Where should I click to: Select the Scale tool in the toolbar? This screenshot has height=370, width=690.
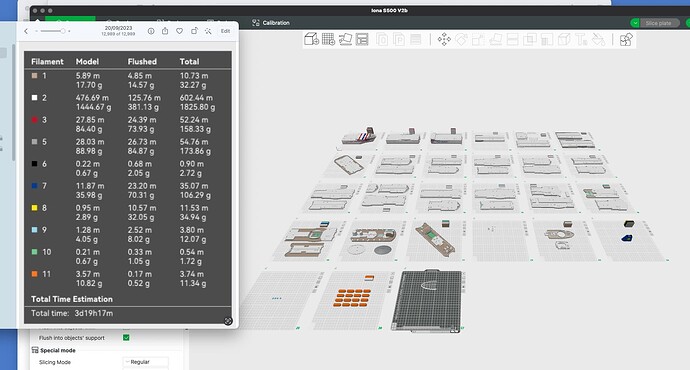point(478,40)
